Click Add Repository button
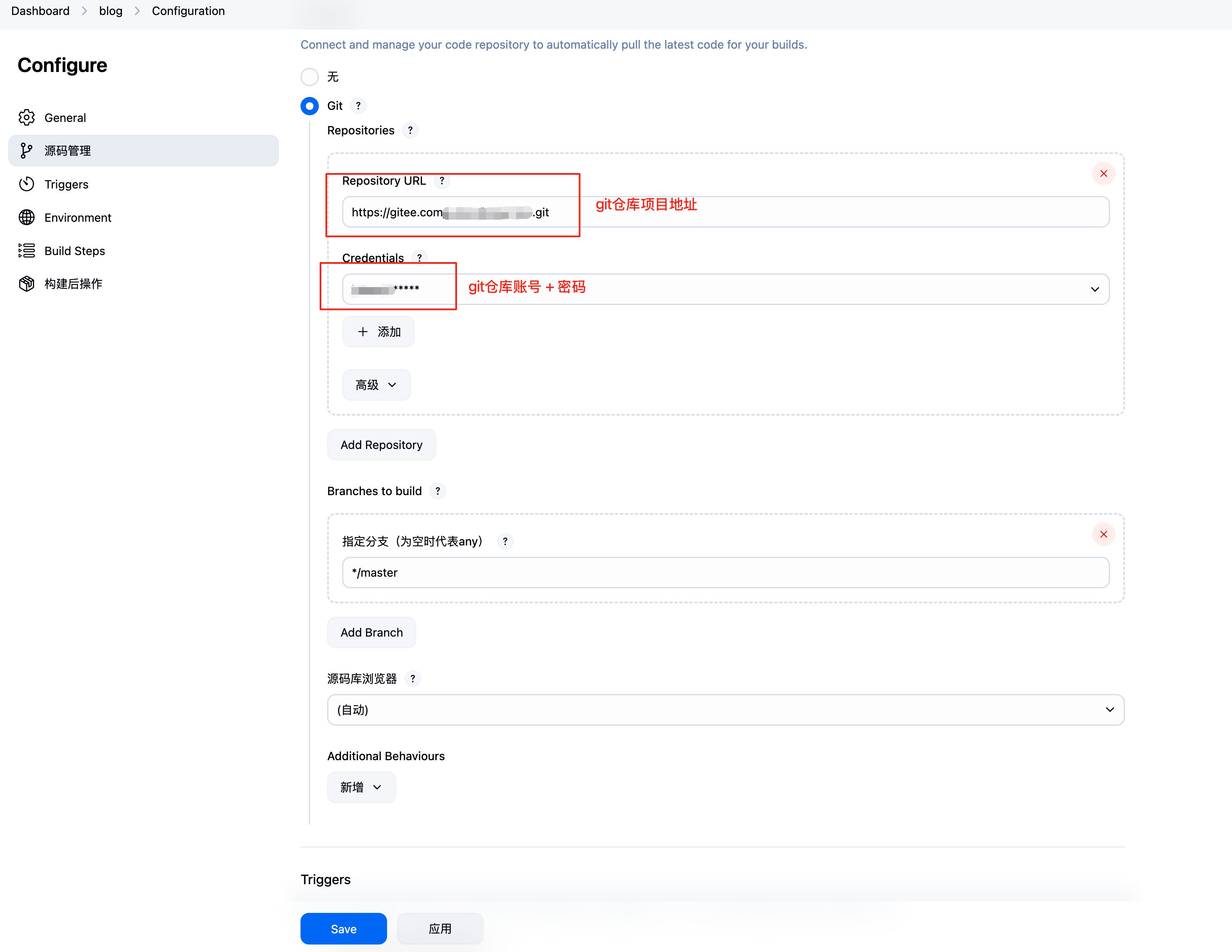This screenshot has height=952, width=1232. (381, 444)
